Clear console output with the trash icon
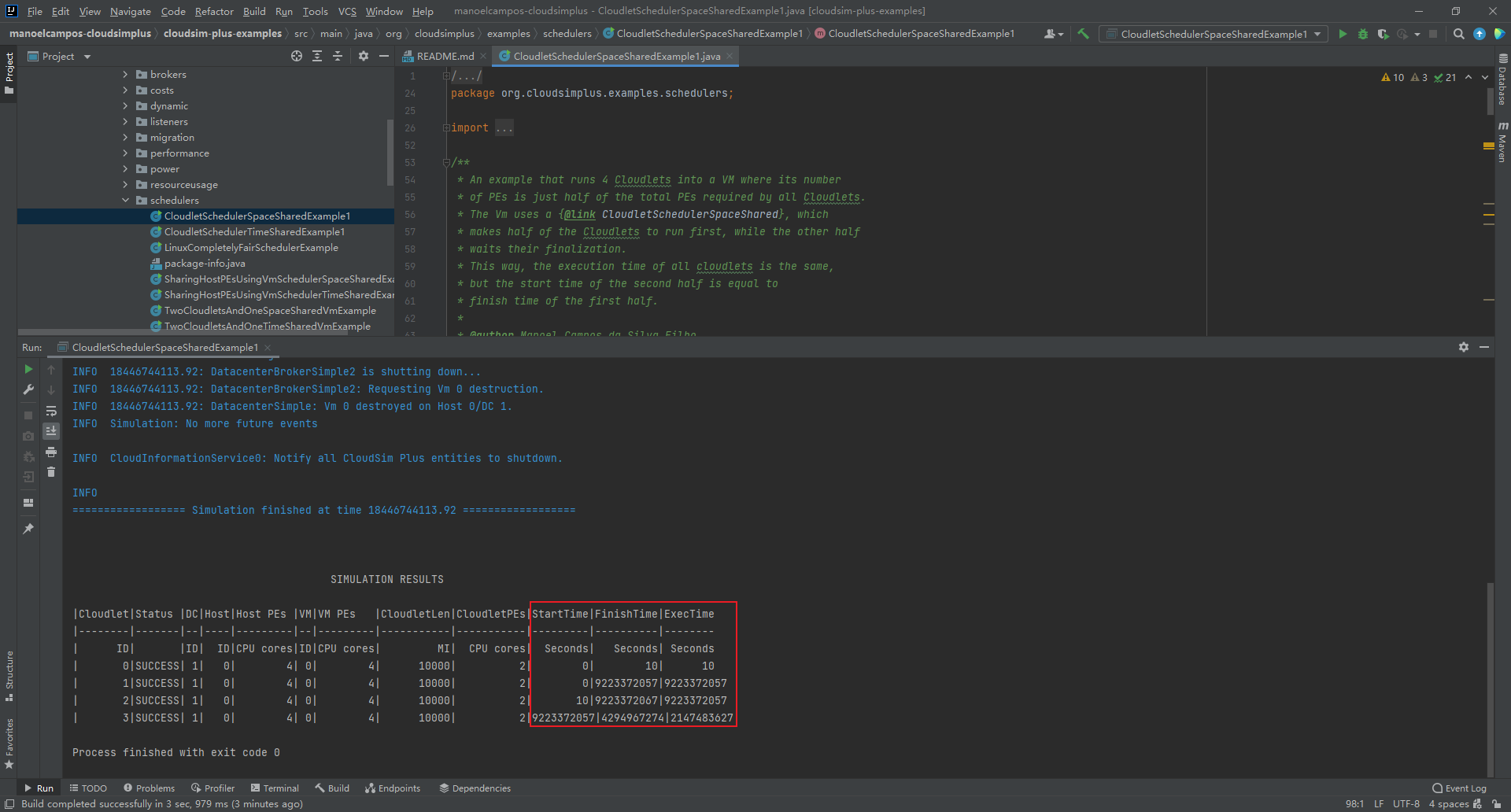Viewport: 1511px width, 812px height. (50, 472)
